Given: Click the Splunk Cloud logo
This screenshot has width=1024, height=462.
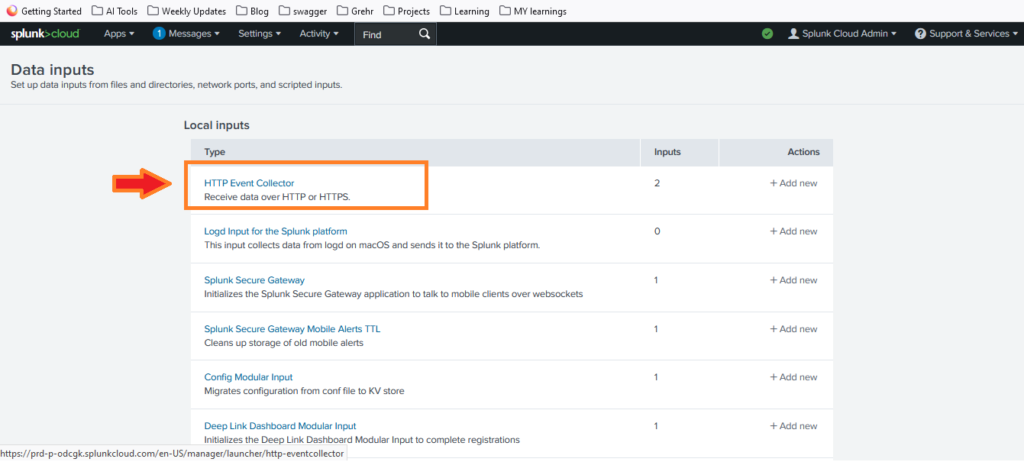Looking at the screenshot, I should [46, 34].
